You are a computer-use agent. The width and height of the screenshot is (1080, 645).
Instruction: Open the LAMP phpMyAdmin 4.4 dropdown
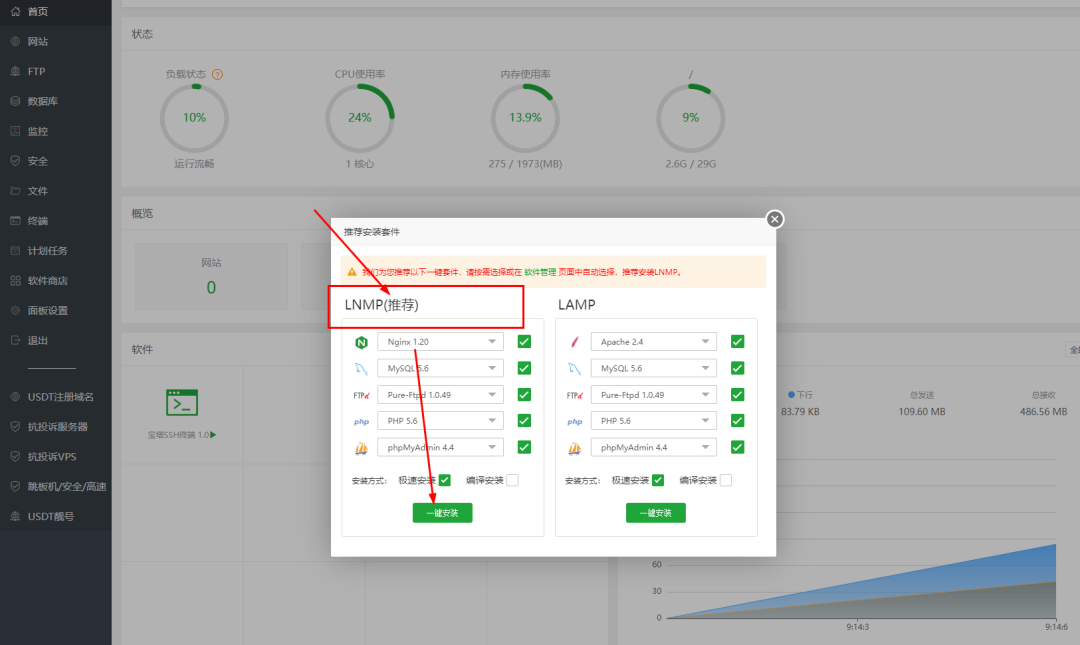[x=654, y=447]
